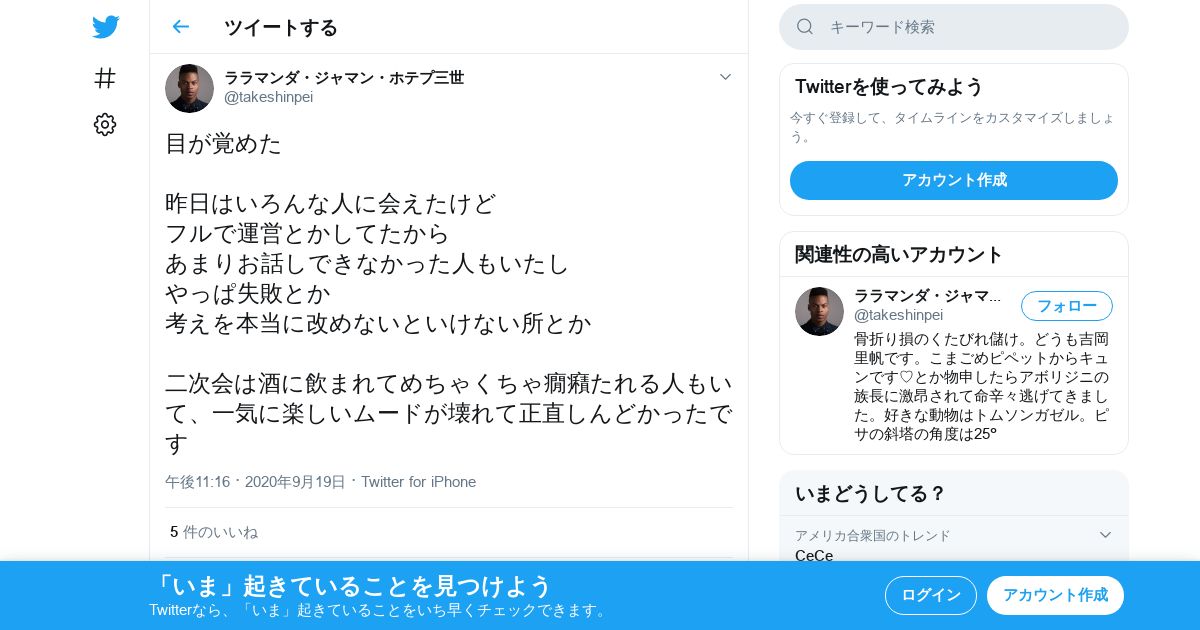Viewport: 1200px width, 630px height.
Task: Click in the キーワード検索 search field
Action: 954,27
